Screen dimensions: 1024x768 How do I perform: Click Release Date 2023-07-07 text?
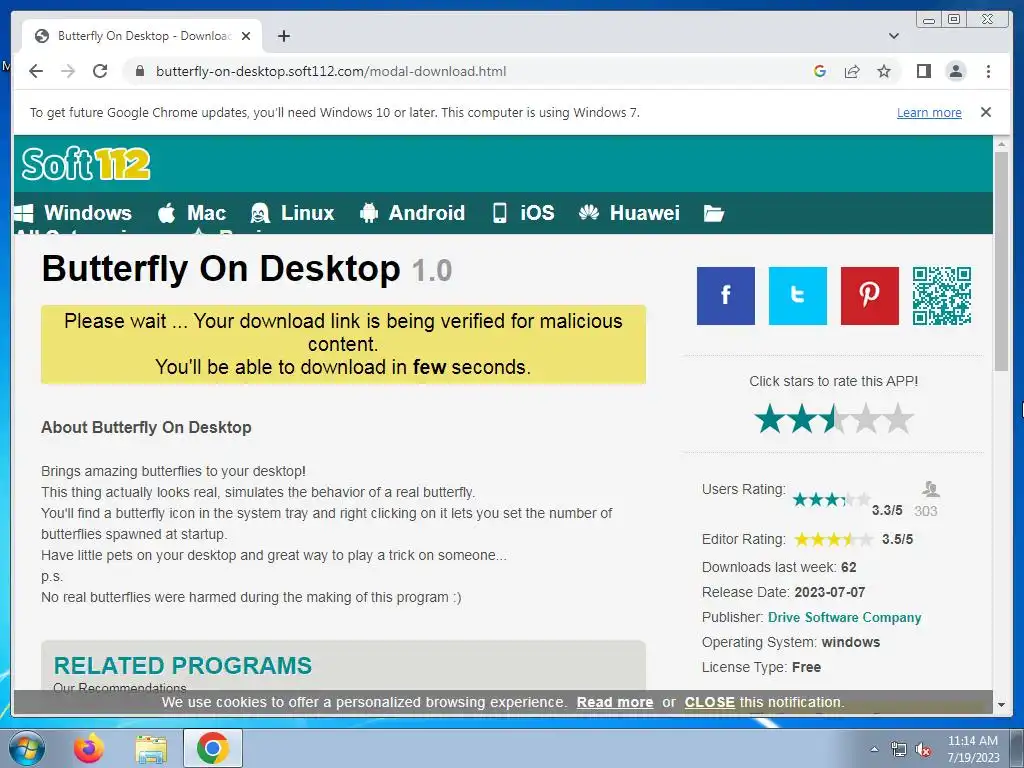click(783, 592)
